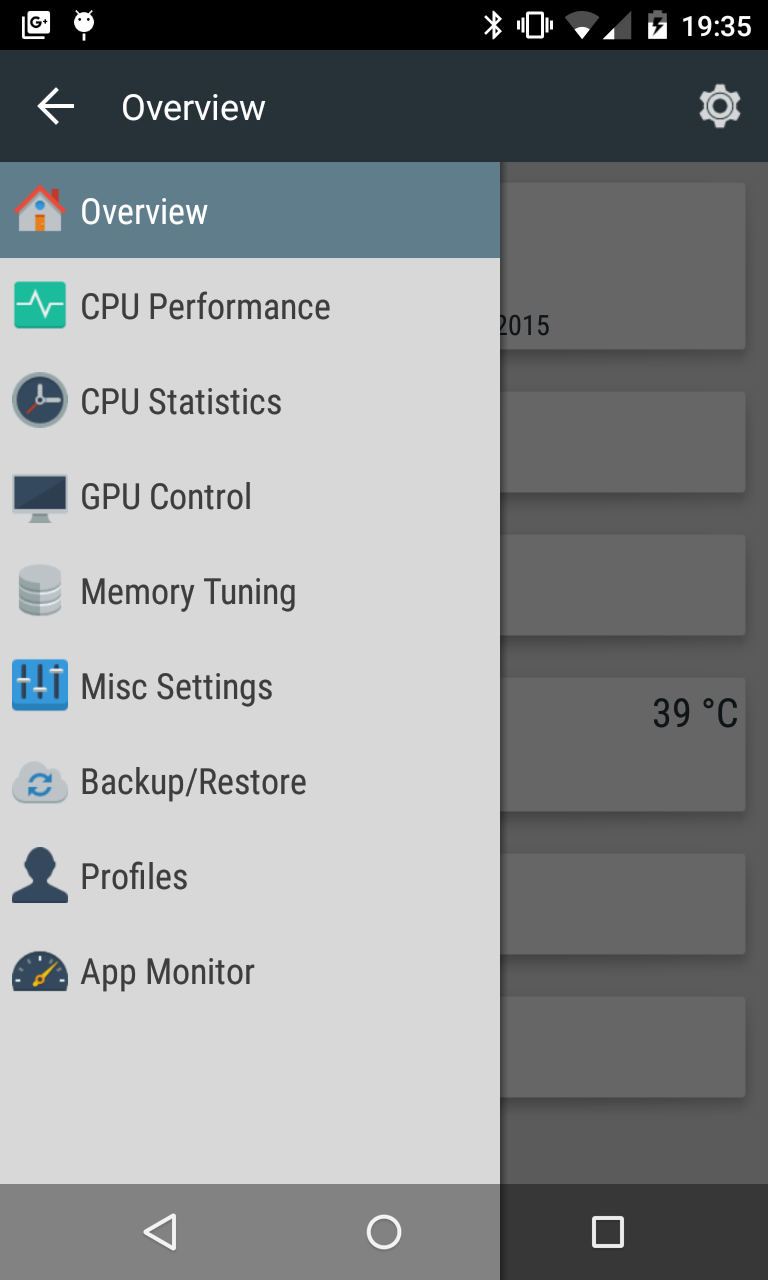Tap the CPU Performance pulse icon

[40, 305]
